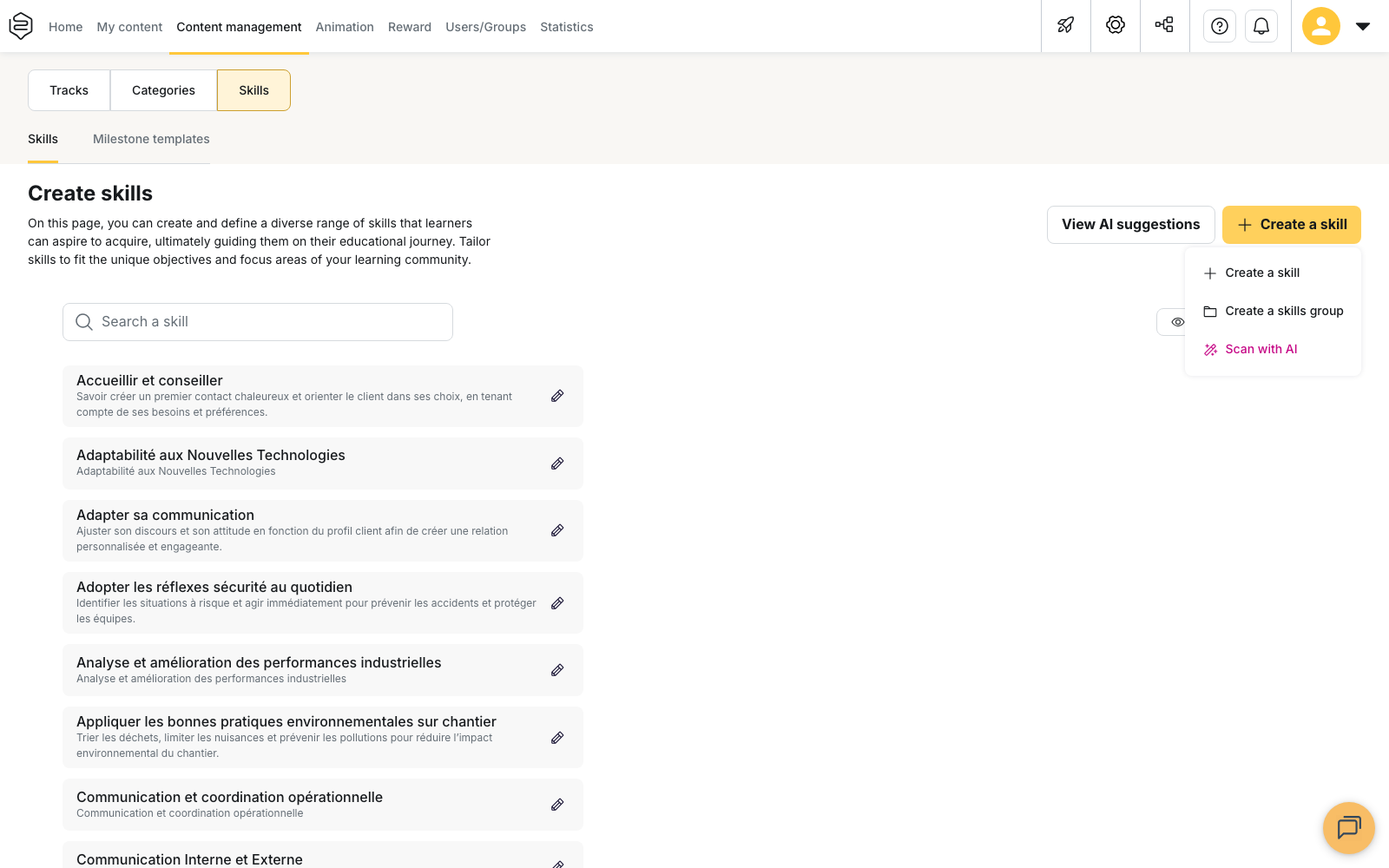Open the settings gear icon

[1116, 25]
